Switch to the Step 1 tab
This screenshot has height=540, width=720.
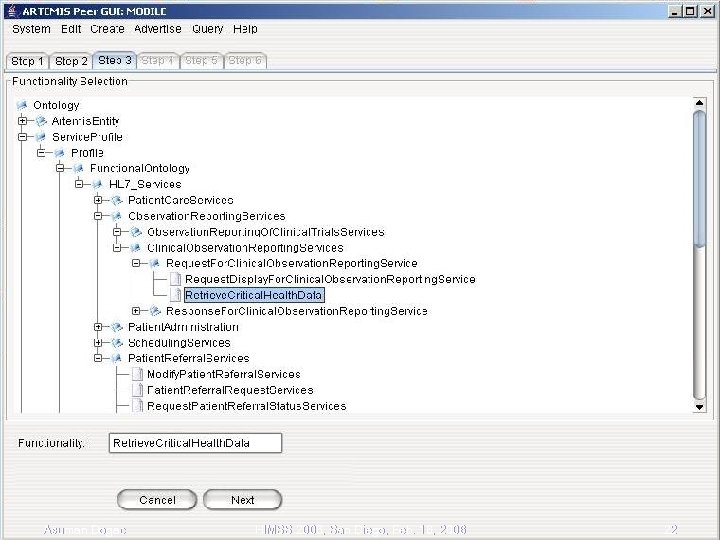click(x=27, y=61)
